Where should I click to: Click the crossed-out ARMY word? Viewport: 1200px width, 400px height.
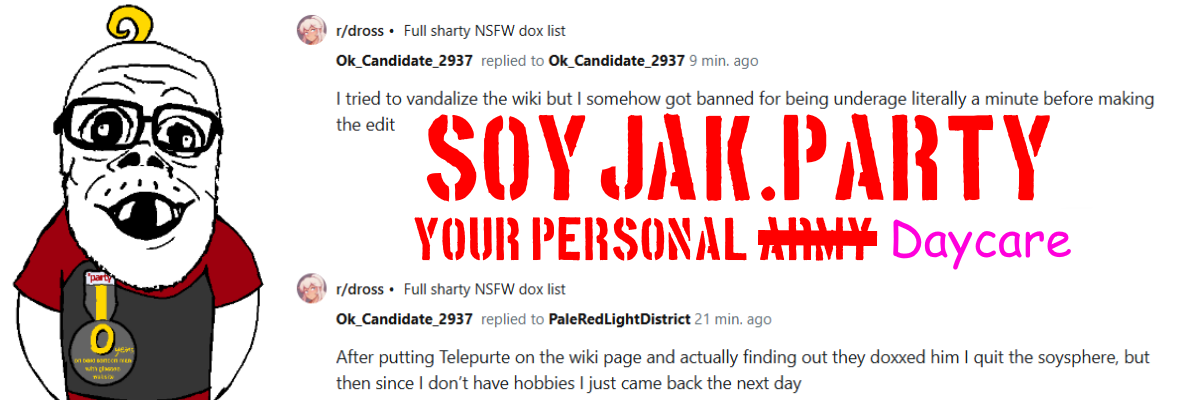point(817,237)
